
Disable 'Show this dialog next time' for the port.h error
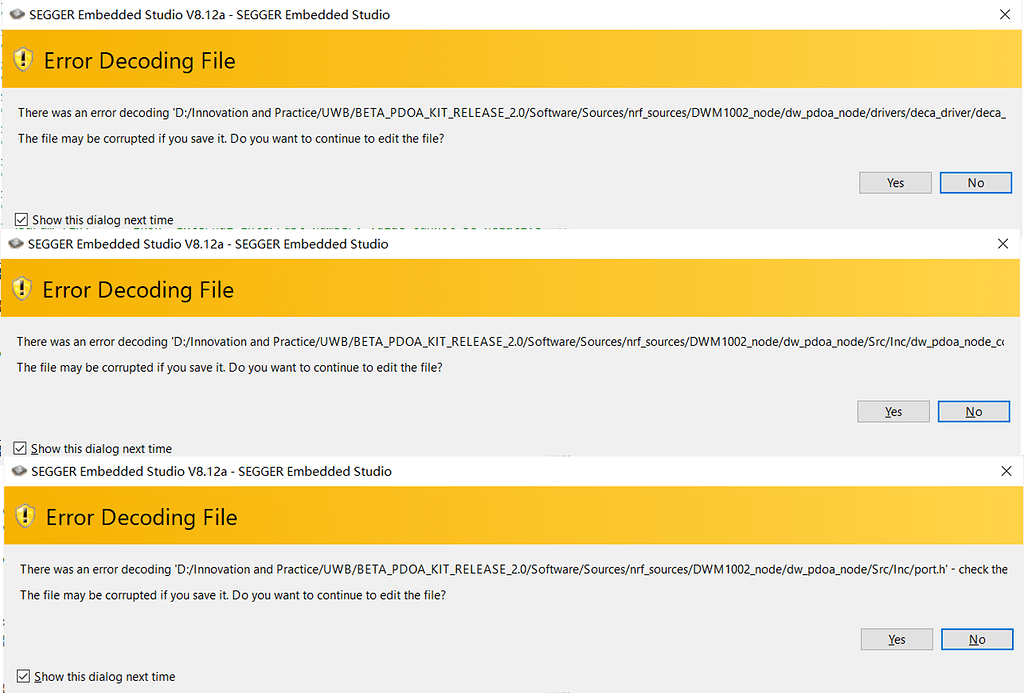[x=24, y=677]
